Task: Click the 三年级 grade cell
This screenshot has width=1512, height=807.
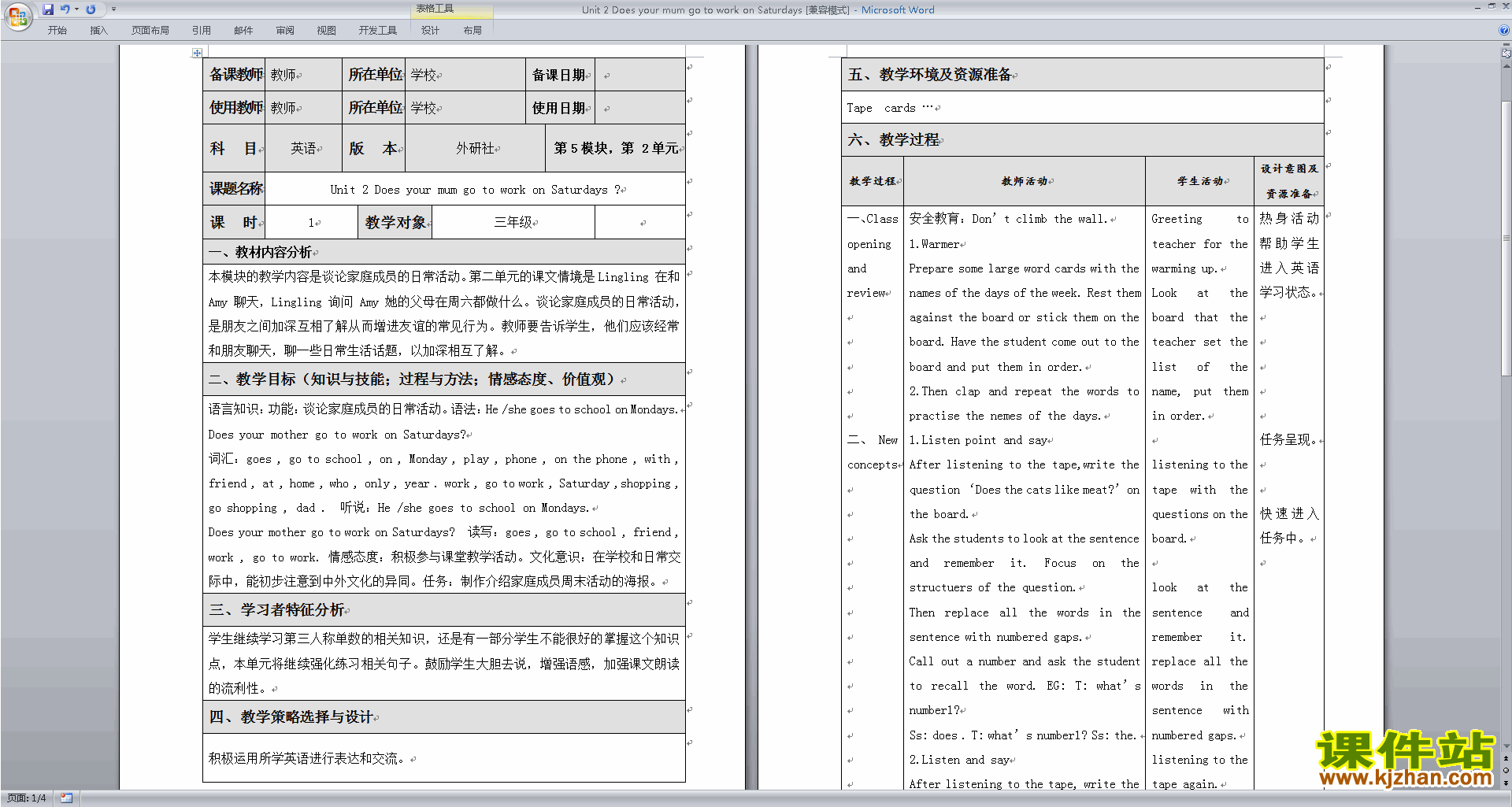Action: pos(513,222)
